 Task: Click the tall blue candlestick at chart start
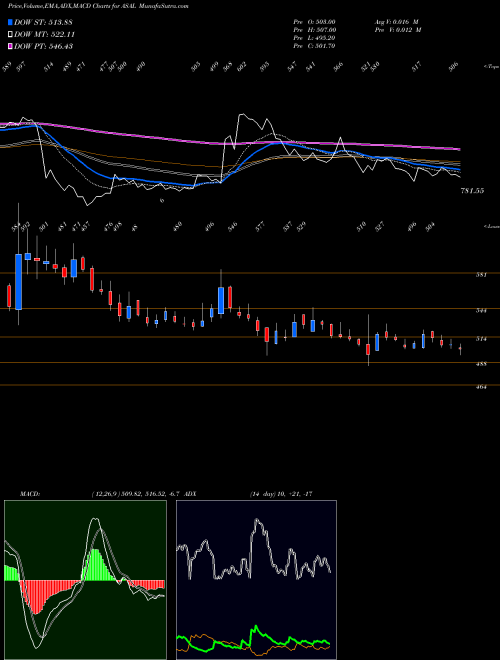(19, 282)
